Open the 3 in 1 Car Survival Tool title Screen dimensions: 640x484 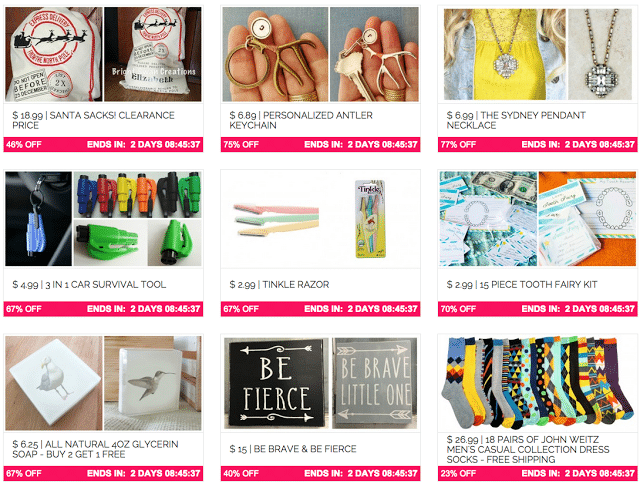point(89,284)
